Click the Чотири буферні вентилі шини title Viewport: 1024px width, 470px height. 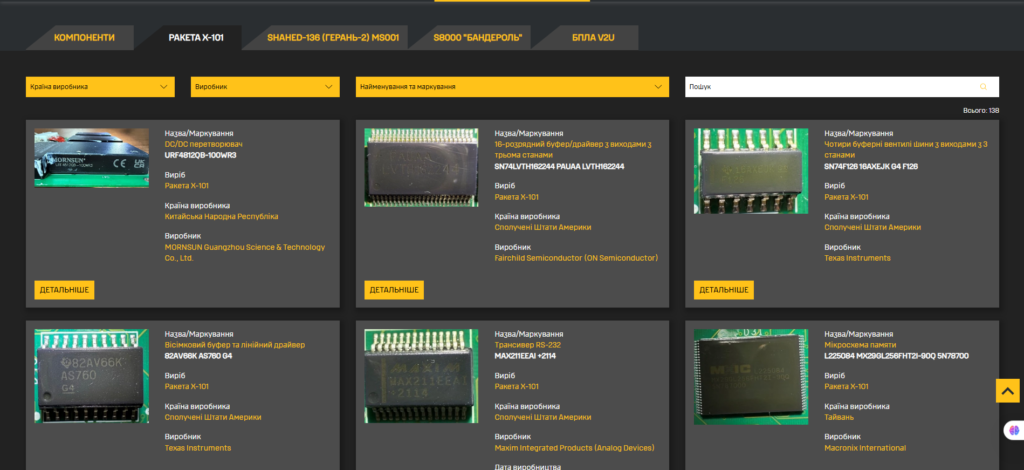906,149
